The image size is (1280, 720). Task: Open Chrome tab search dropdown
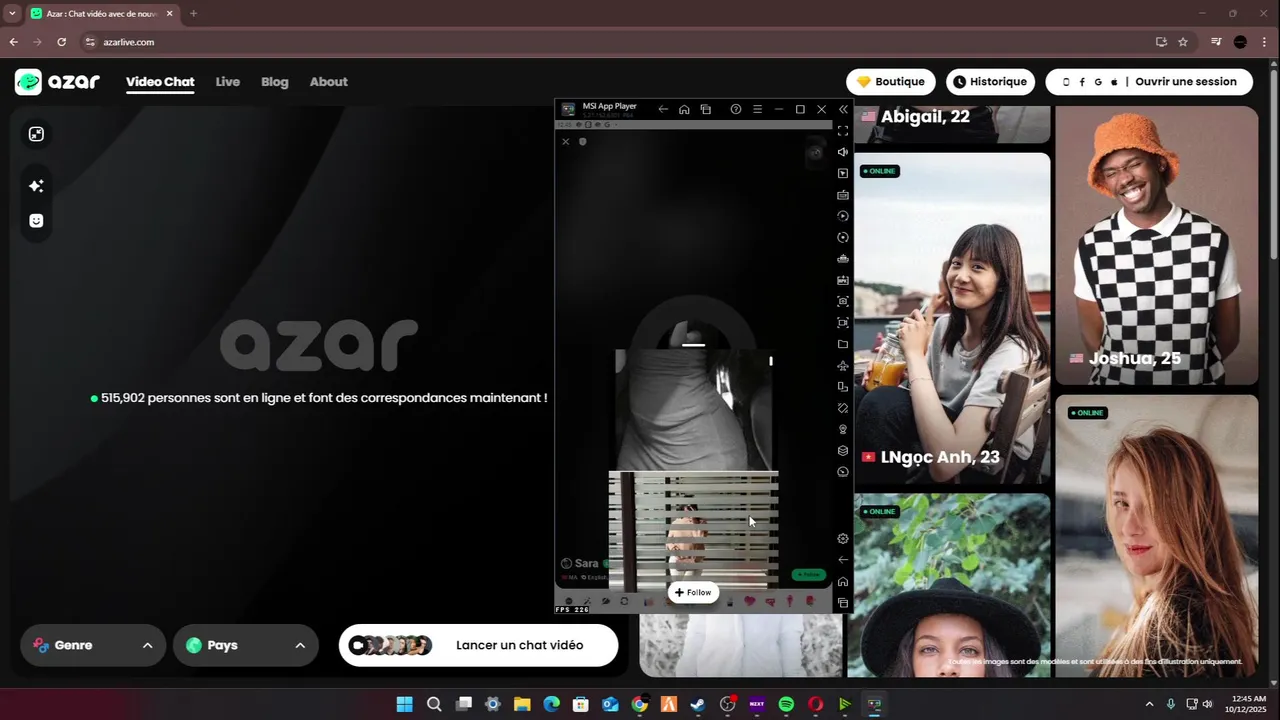point(12,14)
